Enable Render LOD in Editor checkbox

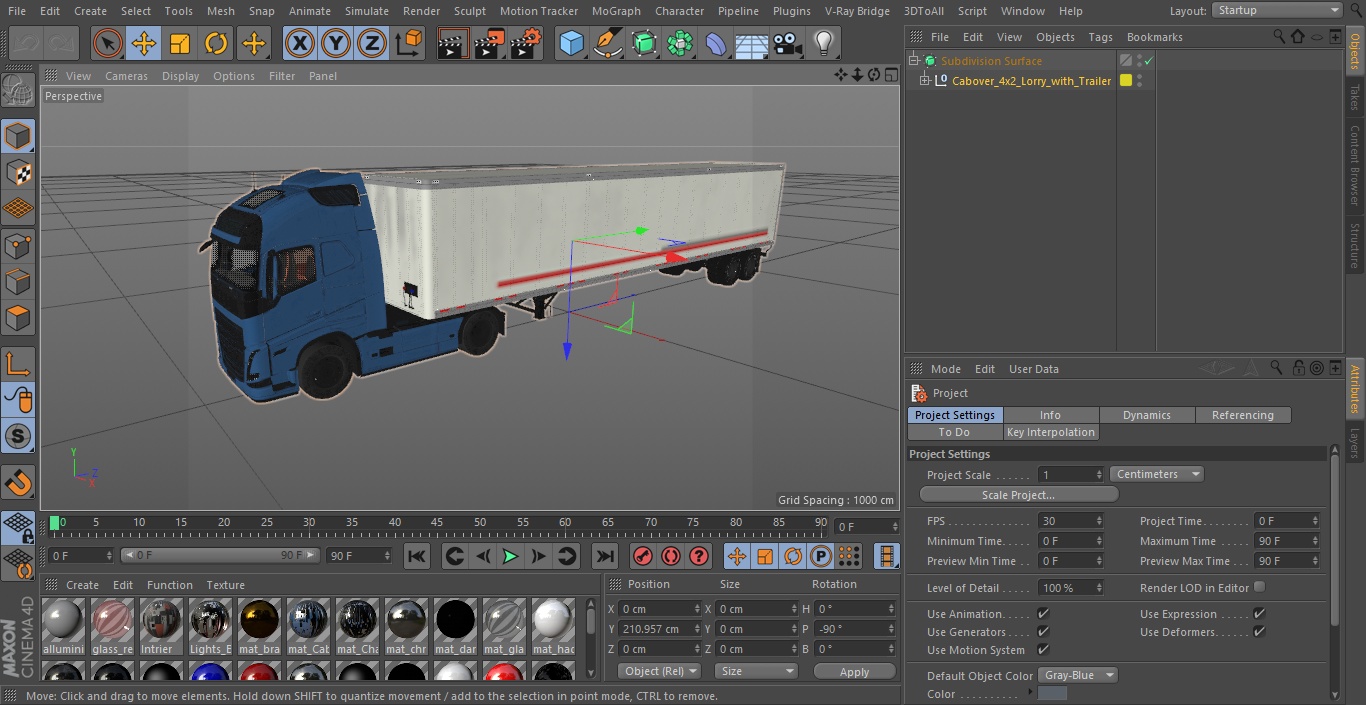point(1259,587)
